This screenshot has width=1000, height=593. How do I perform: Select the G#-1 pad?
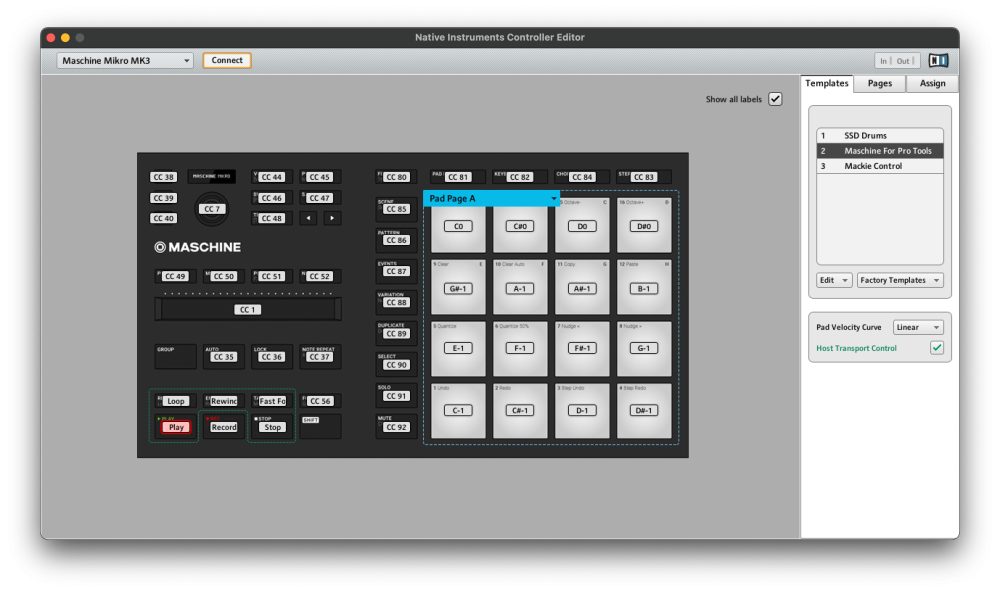[x=458, y=288]
